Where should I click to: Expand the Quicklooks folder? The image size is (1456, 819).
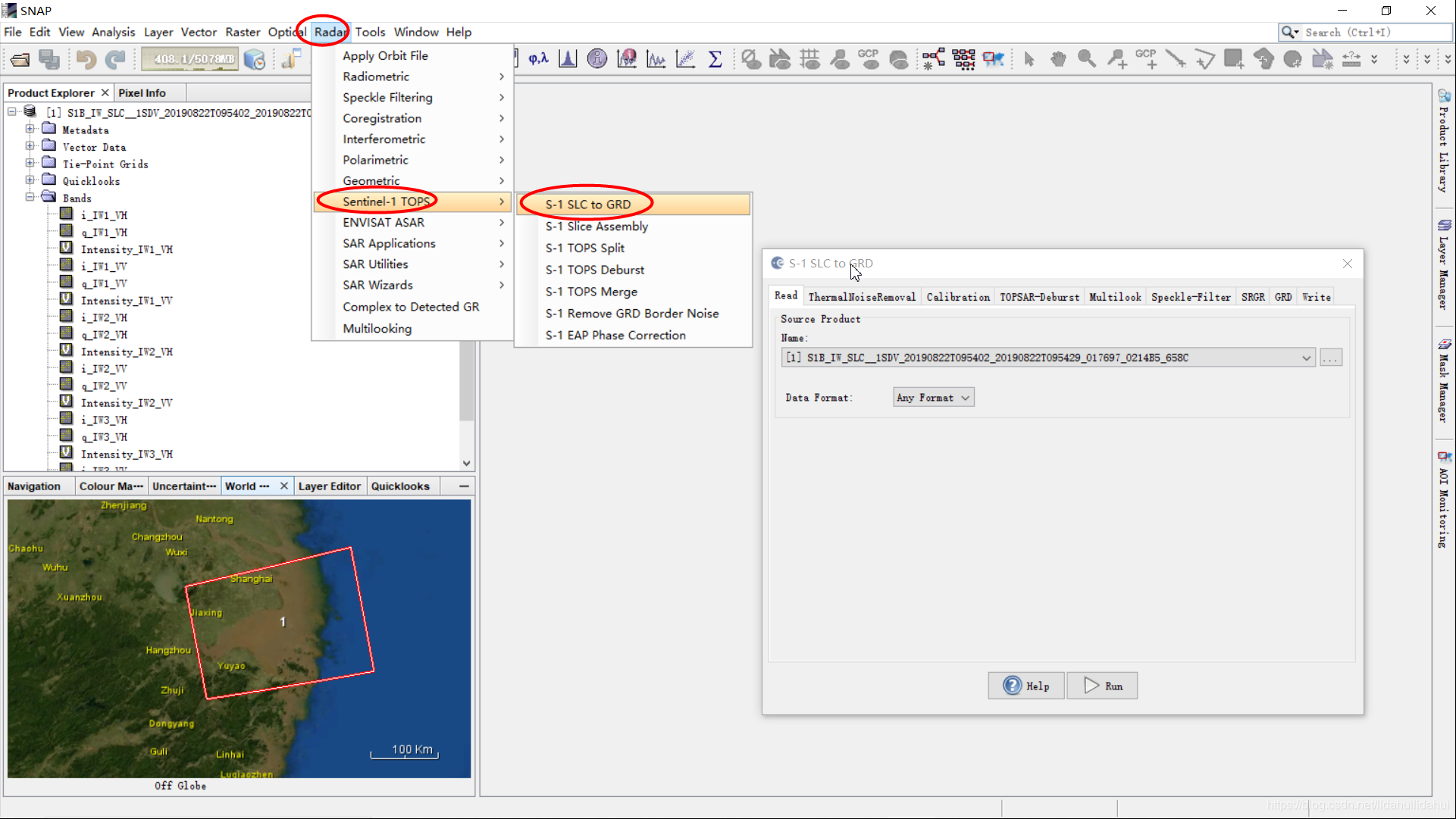30,180
